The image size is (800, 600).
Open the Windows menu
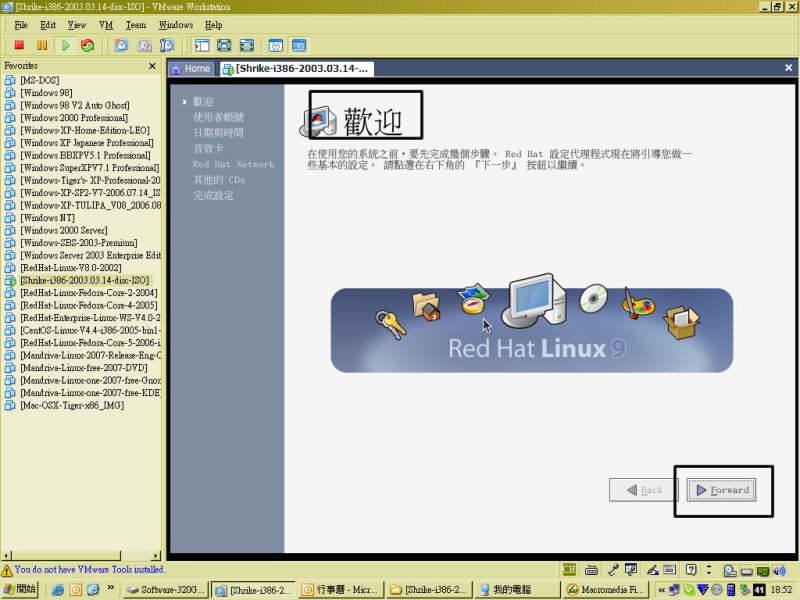[x=176, y=25]
